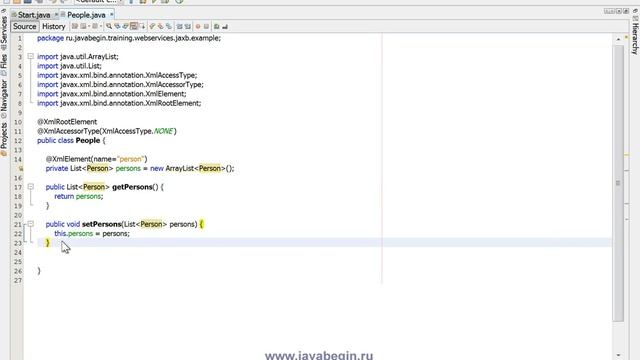Click "getPersons" method name
The height and width of the screenshot is (360, 640).
132,187
